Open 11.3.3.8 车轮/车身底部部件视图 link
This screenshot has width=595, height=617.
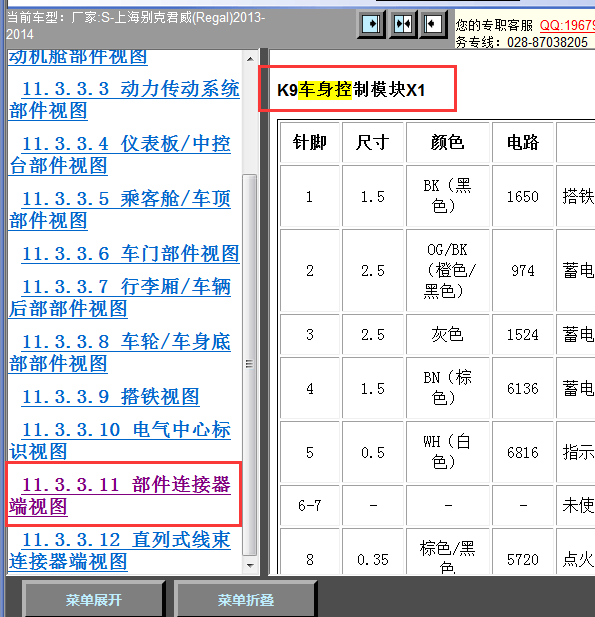(x=119, y=353)
